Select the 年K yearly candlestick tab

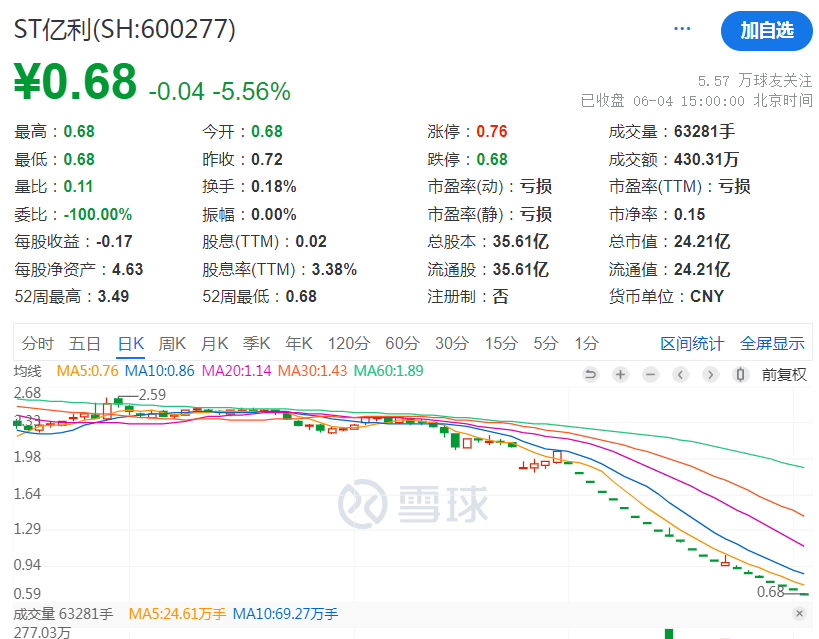pyautogui.click(x=299, y=344)
